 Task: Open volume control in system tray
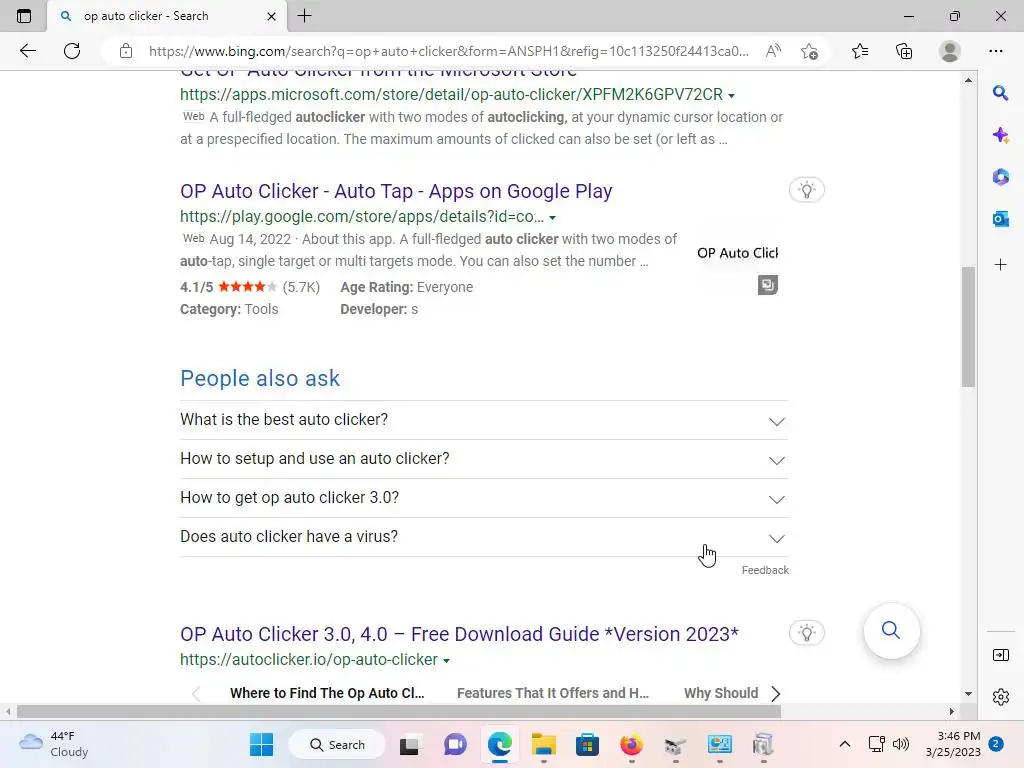(901, 744)
